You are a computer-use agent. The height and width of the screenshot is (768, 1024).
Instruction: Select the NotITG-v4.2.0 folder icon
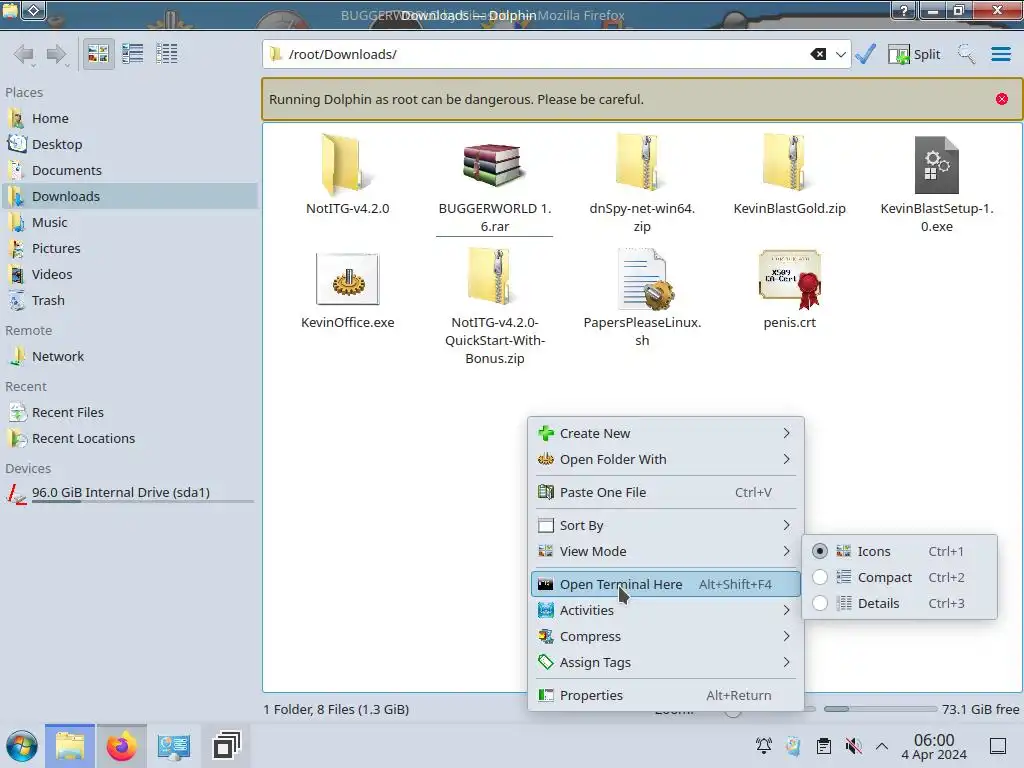coord(347,163)
